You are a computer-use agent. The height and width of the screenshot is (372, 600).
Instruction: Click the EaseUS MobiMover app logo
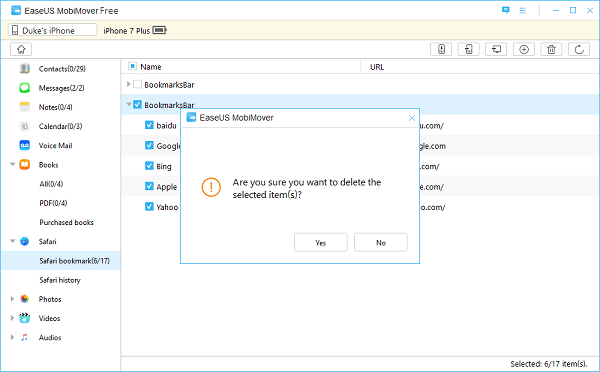coord(16,10)
